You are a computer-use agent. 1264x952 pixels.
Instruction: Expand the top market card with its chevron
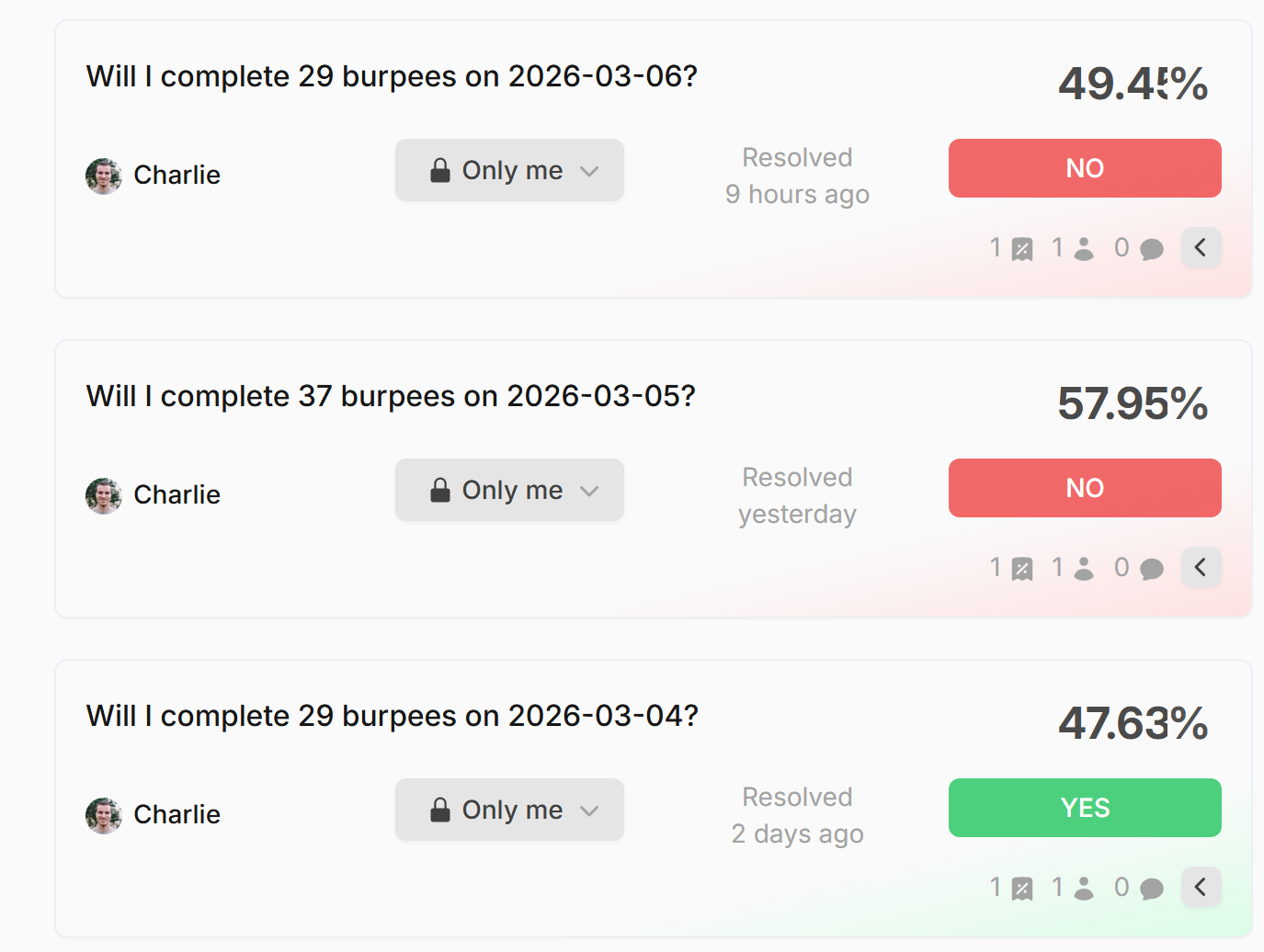1201,247
